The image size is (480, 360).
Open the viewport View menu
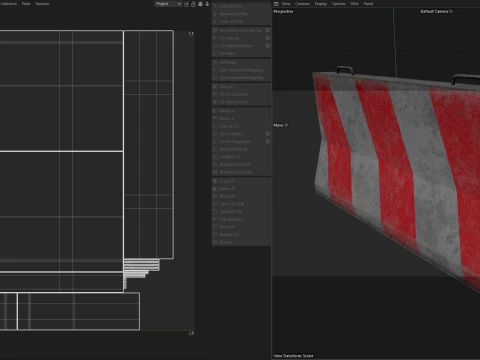pos(286,4)
